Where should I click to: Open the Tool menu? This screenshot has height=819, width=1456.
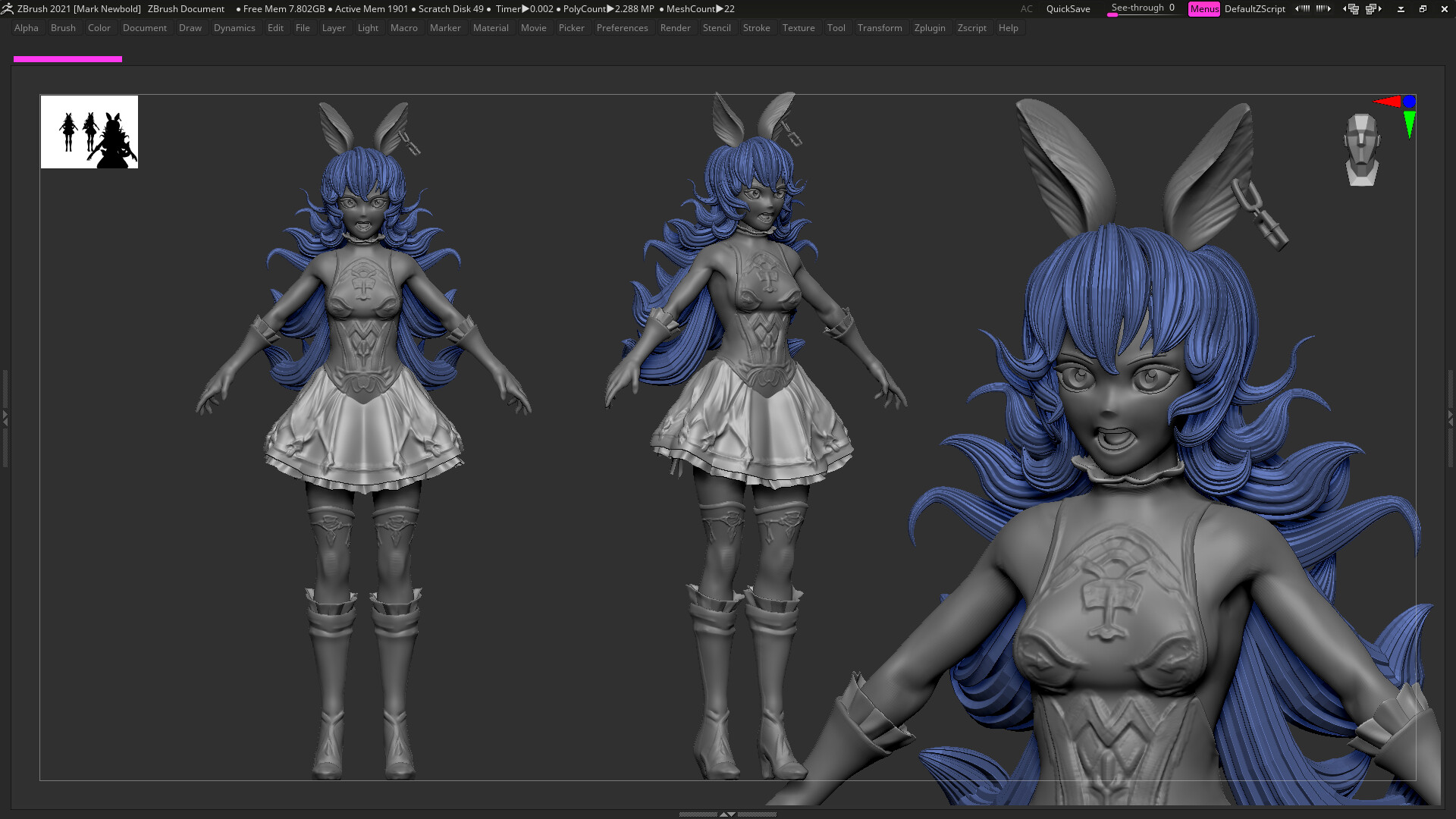pyautogui.click(x=836, y=28)
